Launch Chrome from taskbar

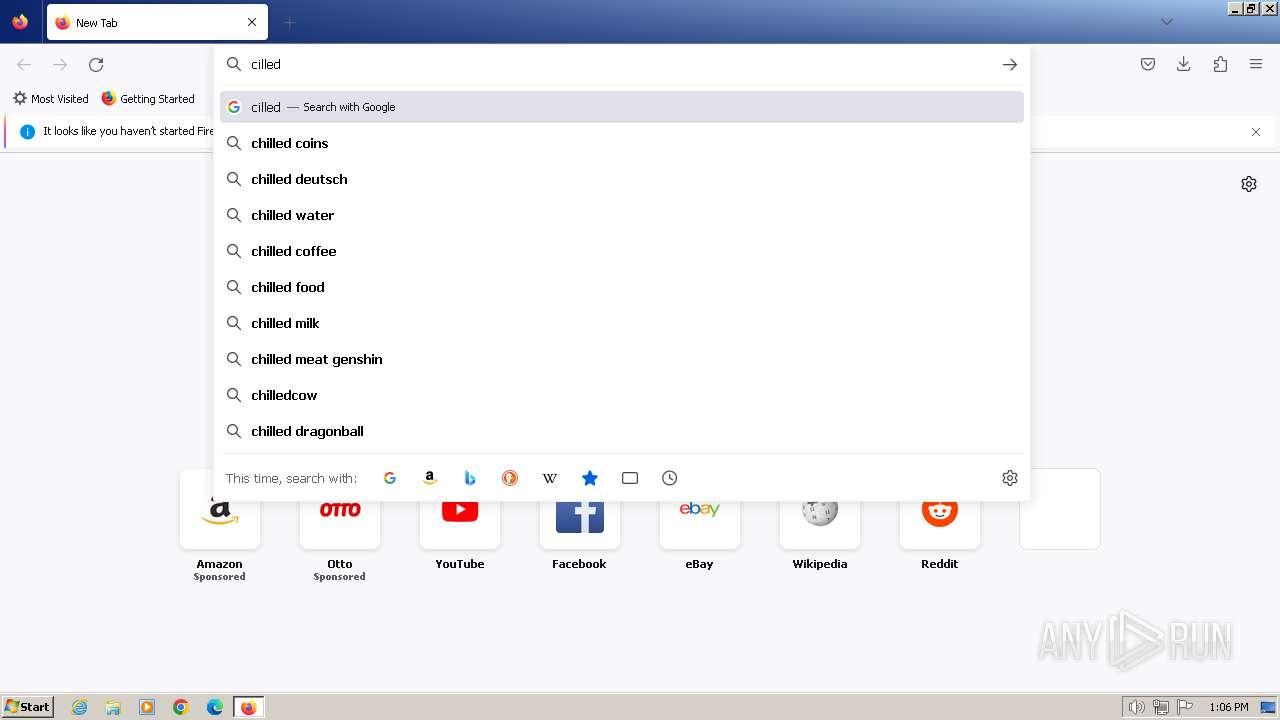tap(181, 707)
